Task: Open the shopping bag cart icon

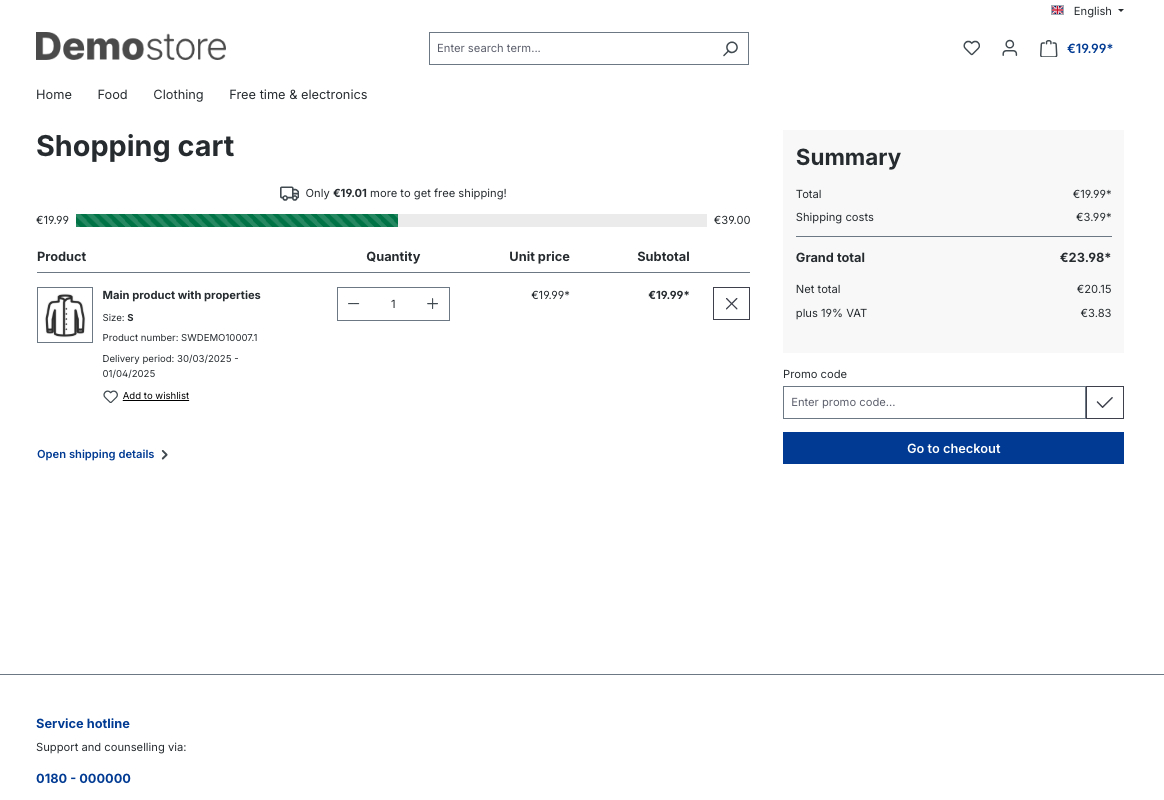Action: (1048, 48)
